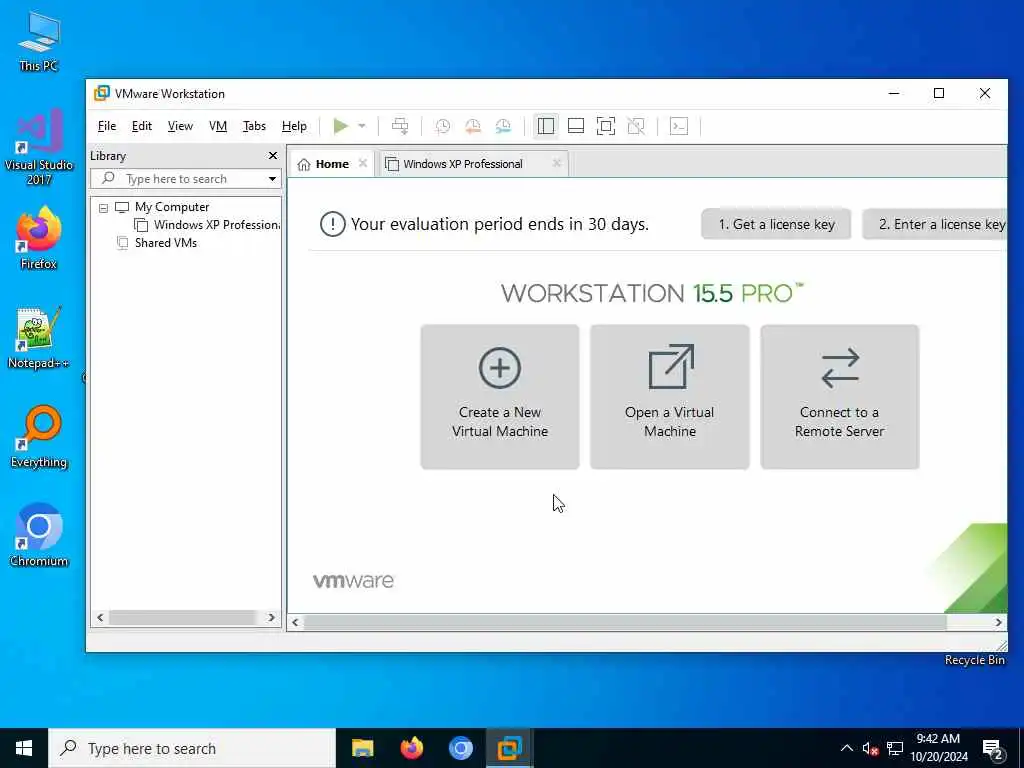The height and width of the screenshot is (768, 1024).
Task: Open the Edit menu
Action: (x=142, y=126)
